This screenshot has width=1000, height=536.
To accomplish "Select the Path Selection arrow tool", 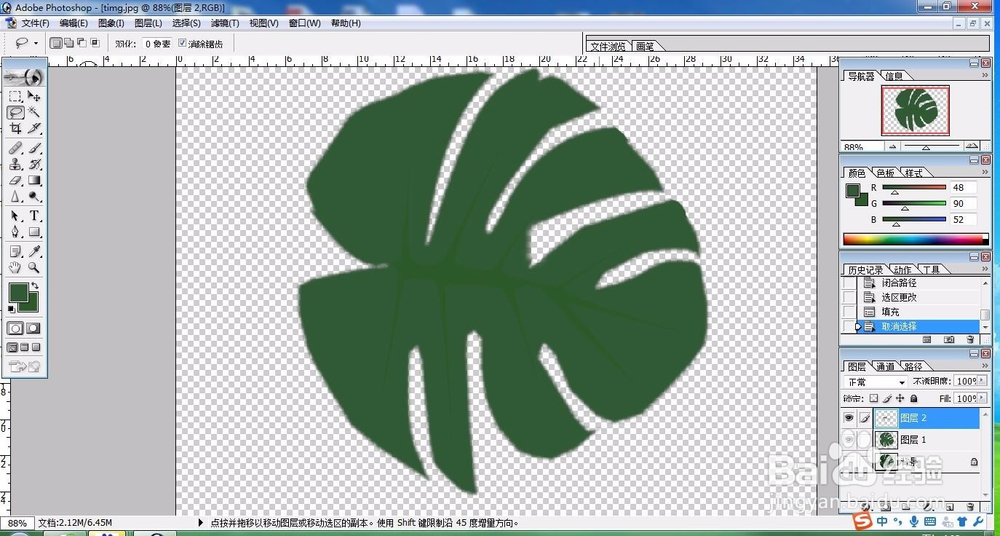I will [x=15, y=216].
